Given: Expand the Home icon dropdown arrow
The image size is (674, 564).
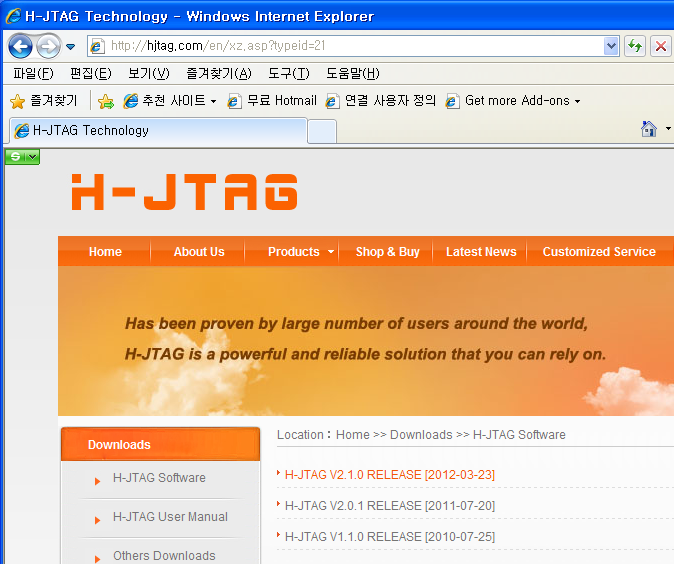Looking at the screenshot, I should (668, 129).
